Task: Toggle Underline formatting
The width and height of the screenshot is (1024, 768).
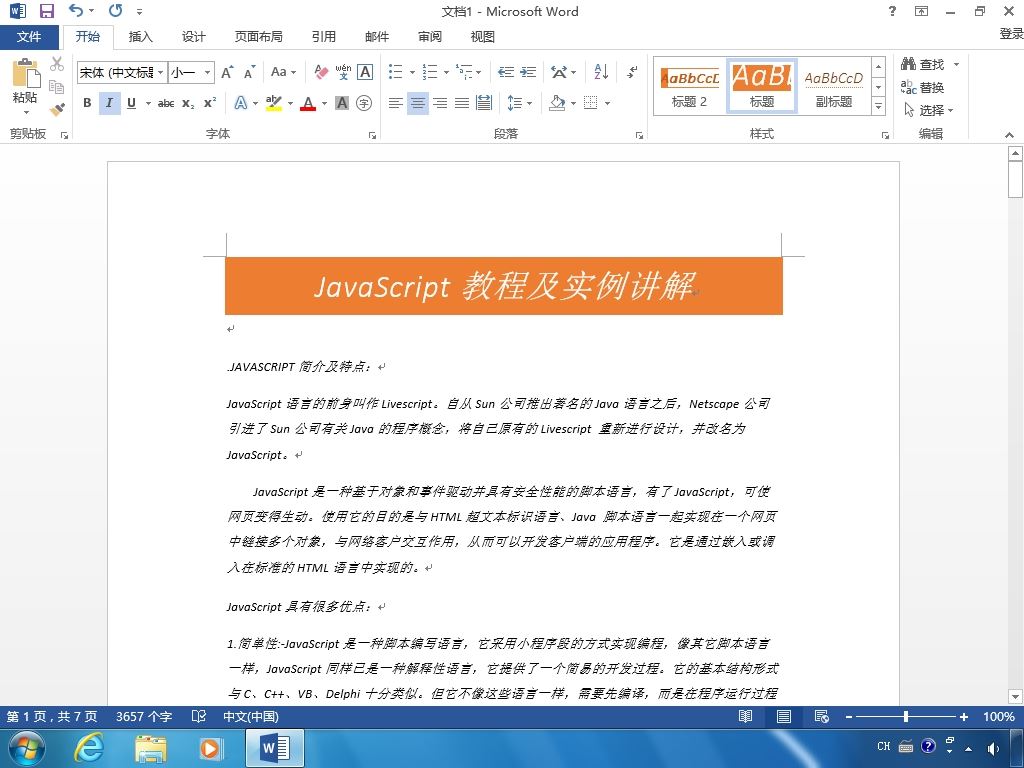Action: [131, 103]
